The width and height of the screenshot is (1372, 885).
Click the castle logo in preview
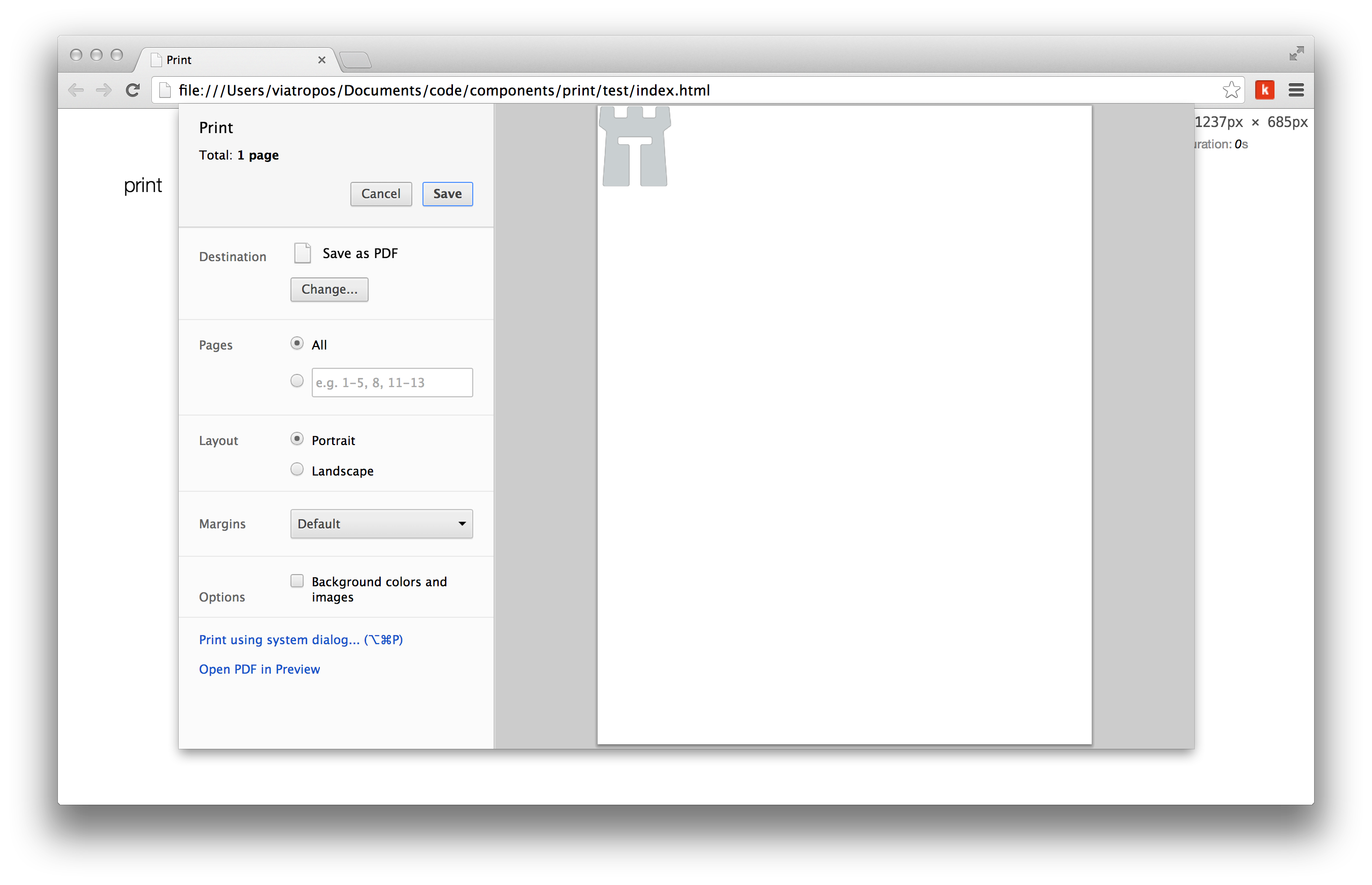[x=635, y=146]
